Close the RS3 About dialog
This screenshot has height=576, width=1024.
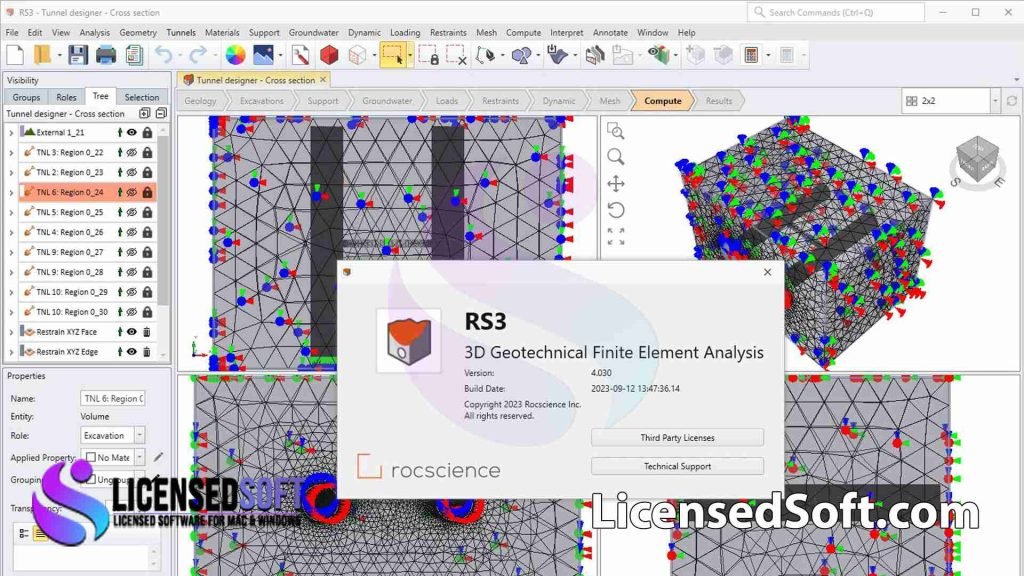[767, 272]
